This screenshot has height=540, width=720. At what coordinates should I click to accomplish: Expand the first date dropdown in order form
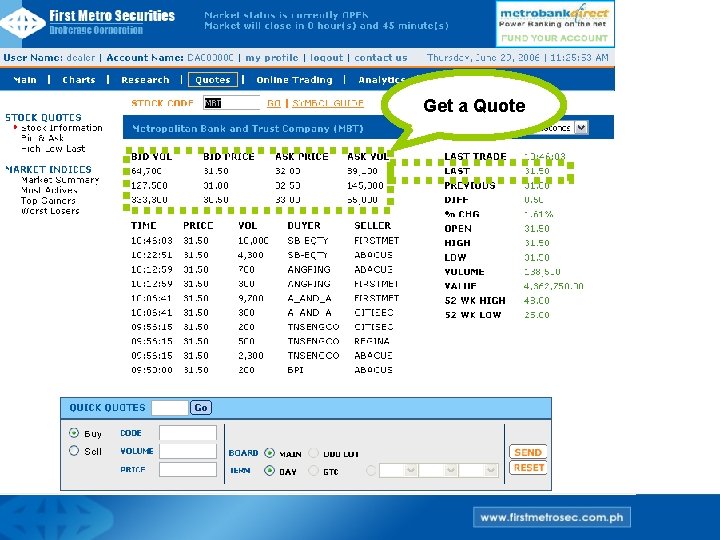pyautogui.click(x=411, y=470)
